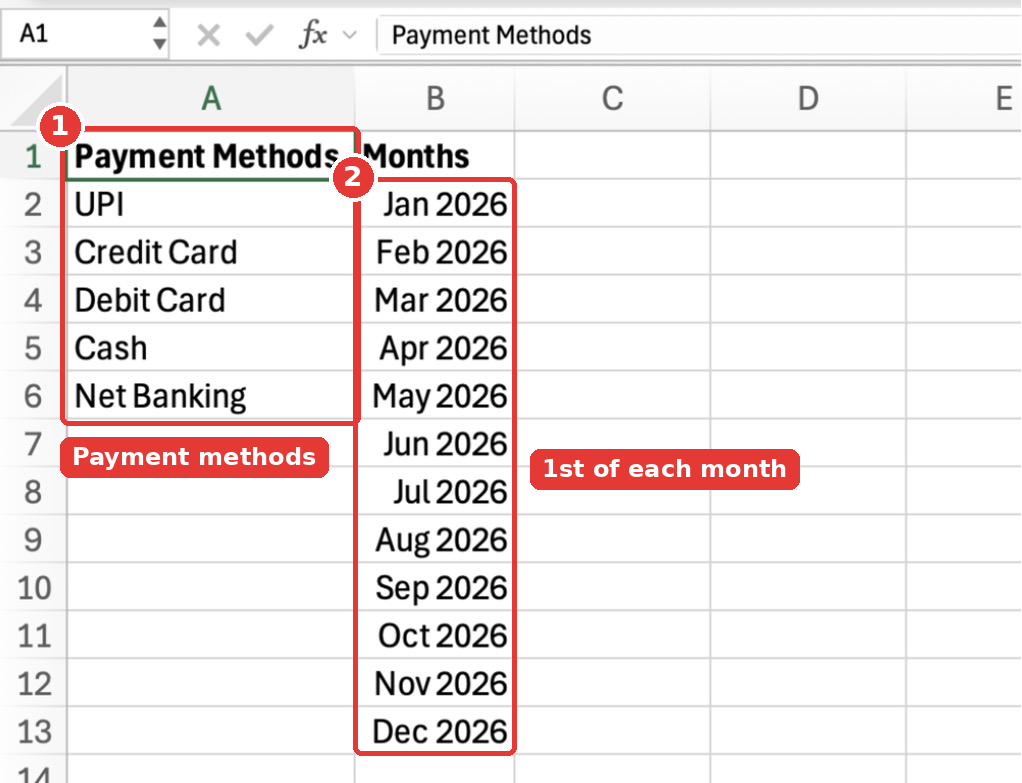Select the Apr 2026 cell
The image size is (1022, 783).
coord(435,347)
